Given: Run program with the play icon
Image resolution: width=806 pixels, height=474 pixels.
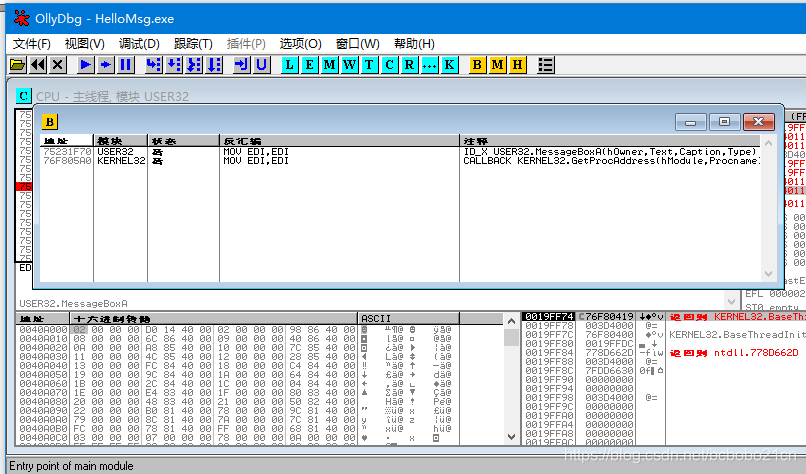Looking at the screenshot, I should point(85,65).
